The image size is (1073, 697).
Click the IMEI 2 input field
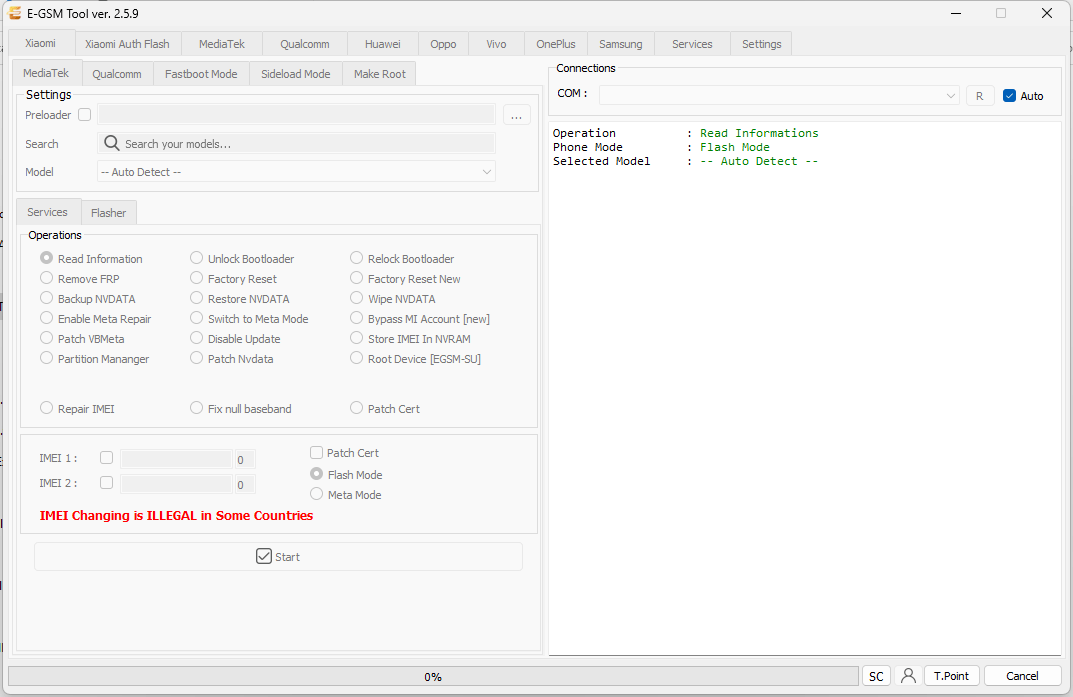click(x=176, y=484)
